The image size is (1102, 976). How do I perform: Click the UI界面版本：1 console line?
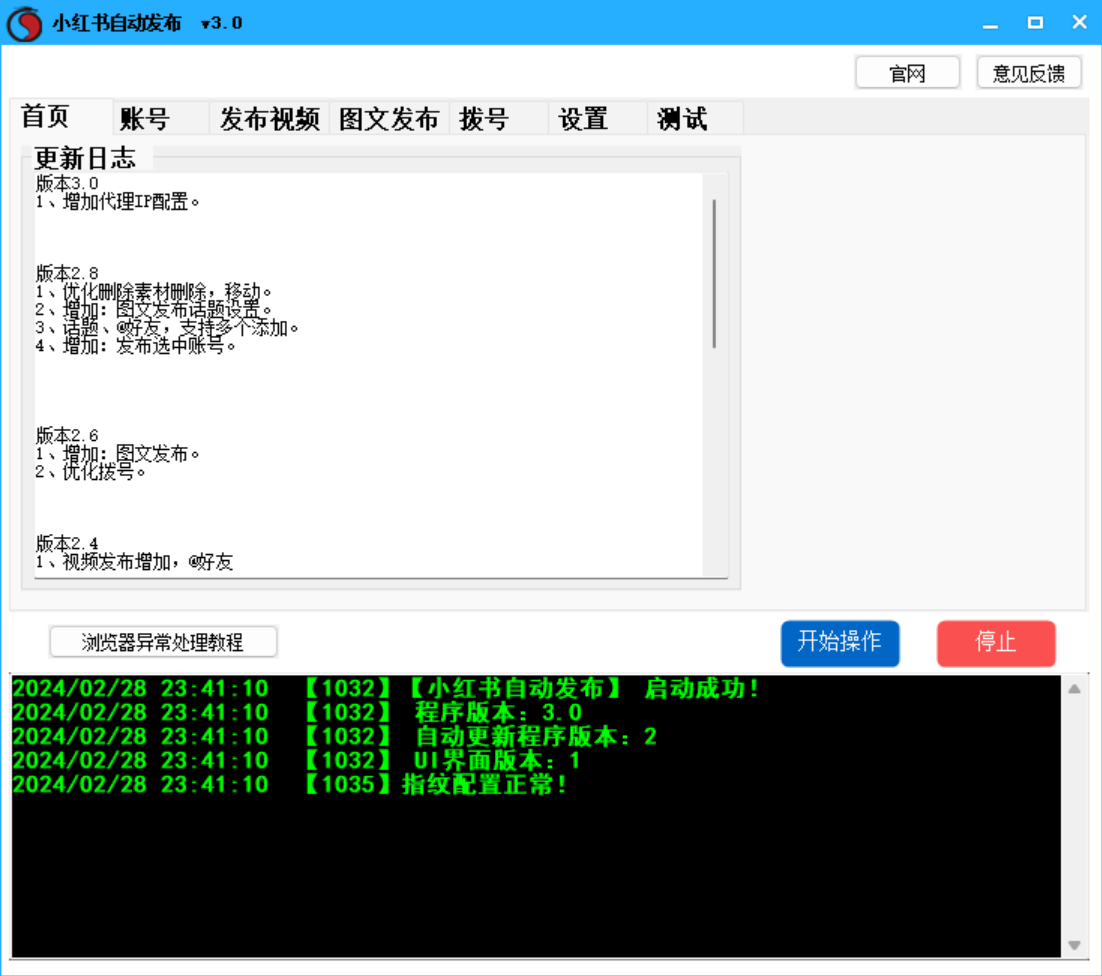click(297, 760)
